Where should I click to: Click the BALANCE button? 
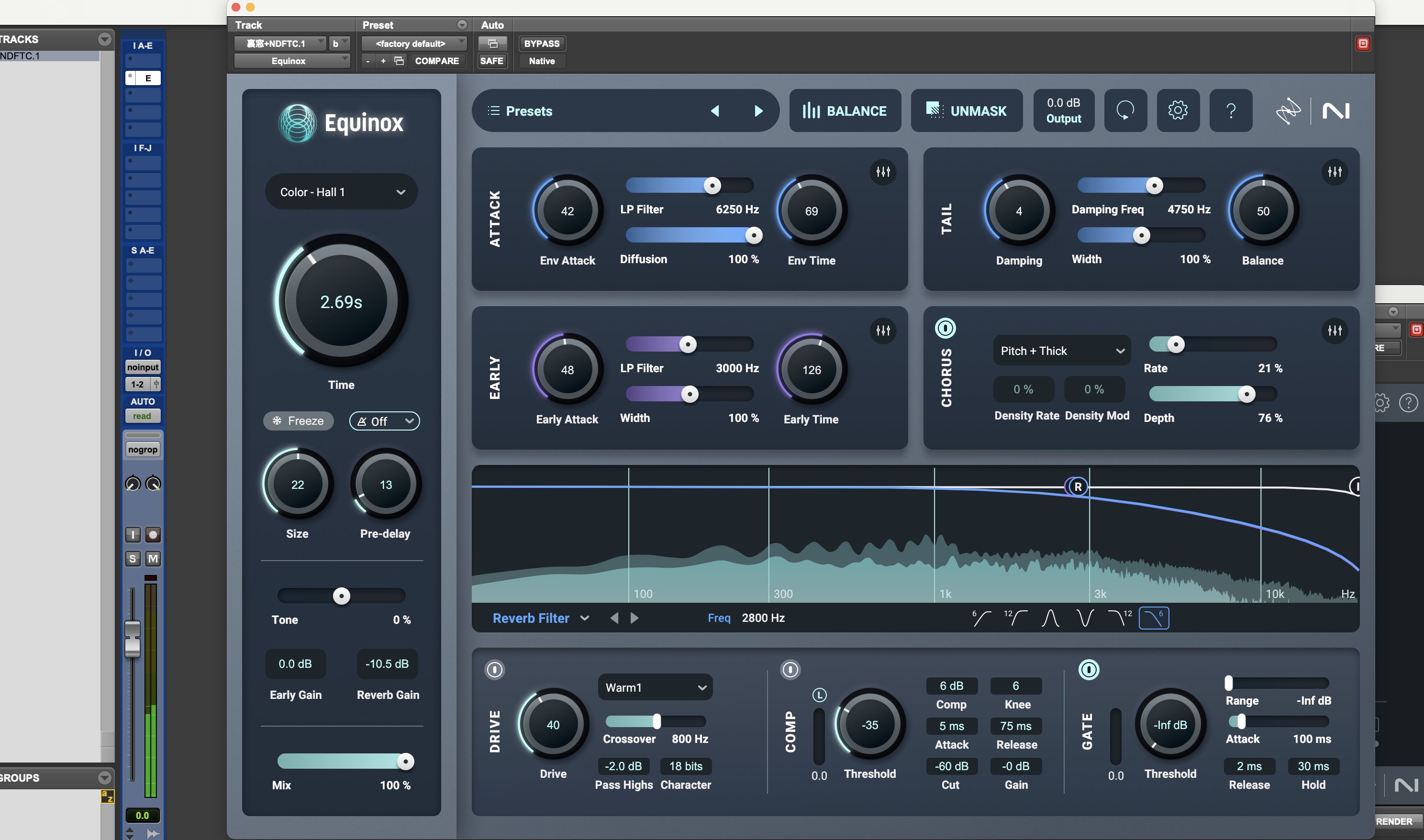coord(845,111)
